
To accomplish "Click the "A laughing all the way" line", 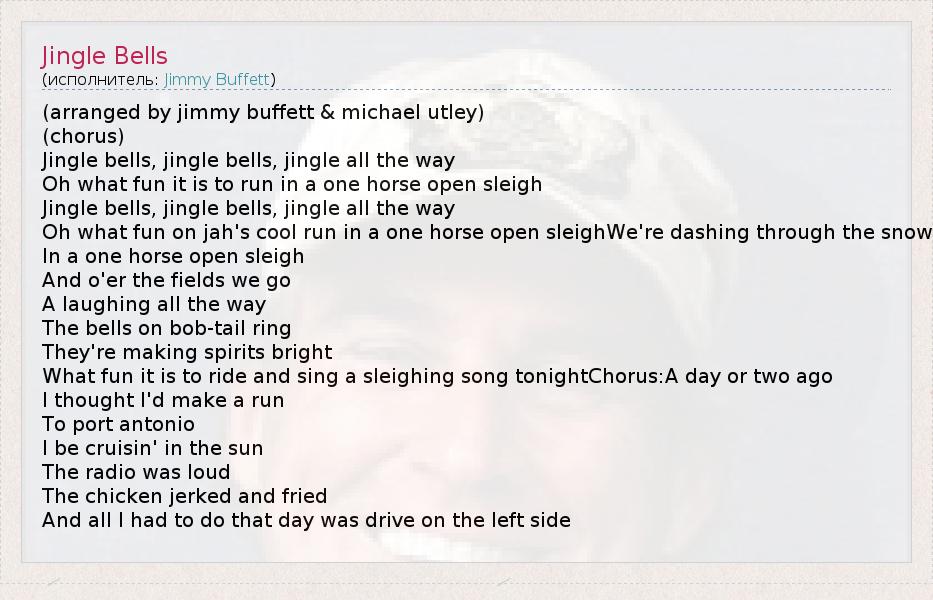I will coord(154,304).
